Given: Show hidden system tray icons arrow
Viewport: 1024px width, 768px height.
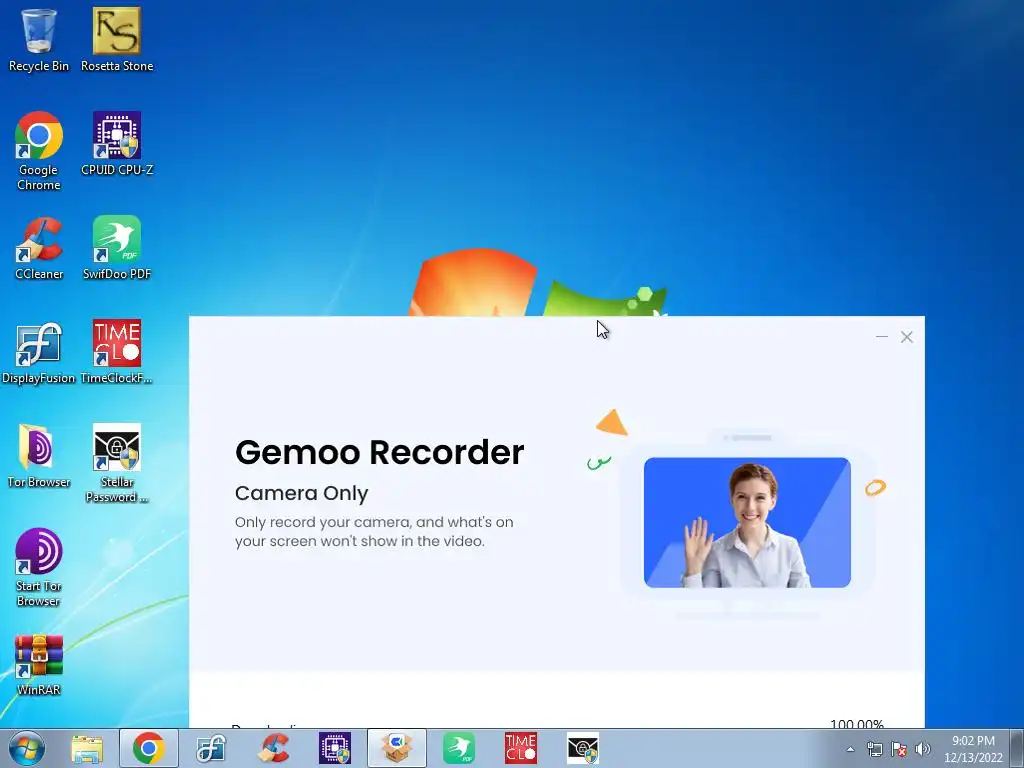Looking at the screenshot, I should (x=850, y=749).
